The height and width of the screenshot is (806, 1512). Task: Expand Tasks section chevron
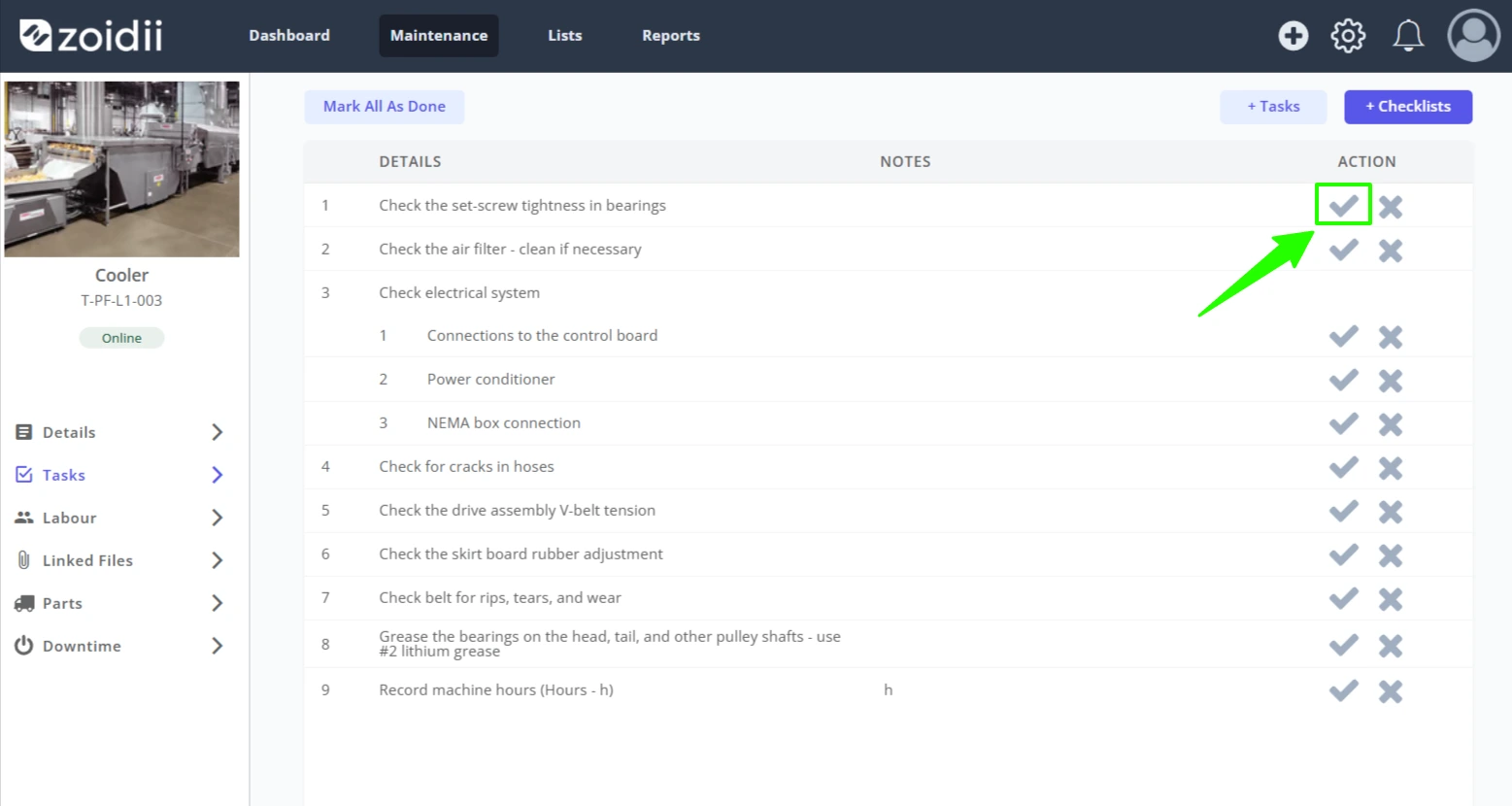[x=218, y=475]
